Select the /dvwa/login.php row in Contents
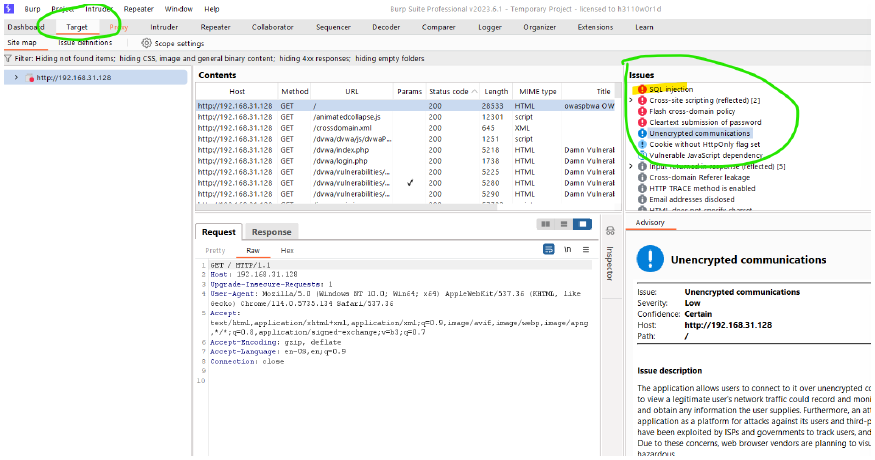This screenshot has width=875, height=460. pyautogui.click(x=405, y=161)
